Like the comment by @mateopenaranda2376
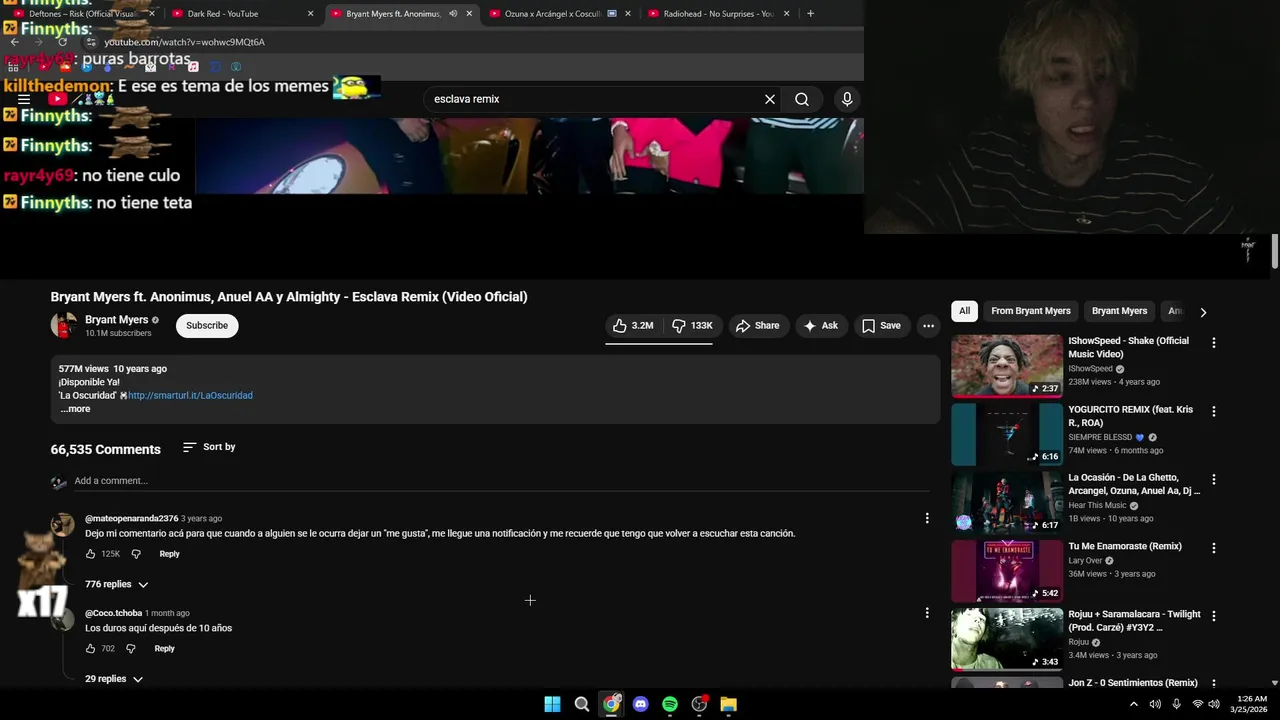1280x720 pixels. (x=91, y=554)
